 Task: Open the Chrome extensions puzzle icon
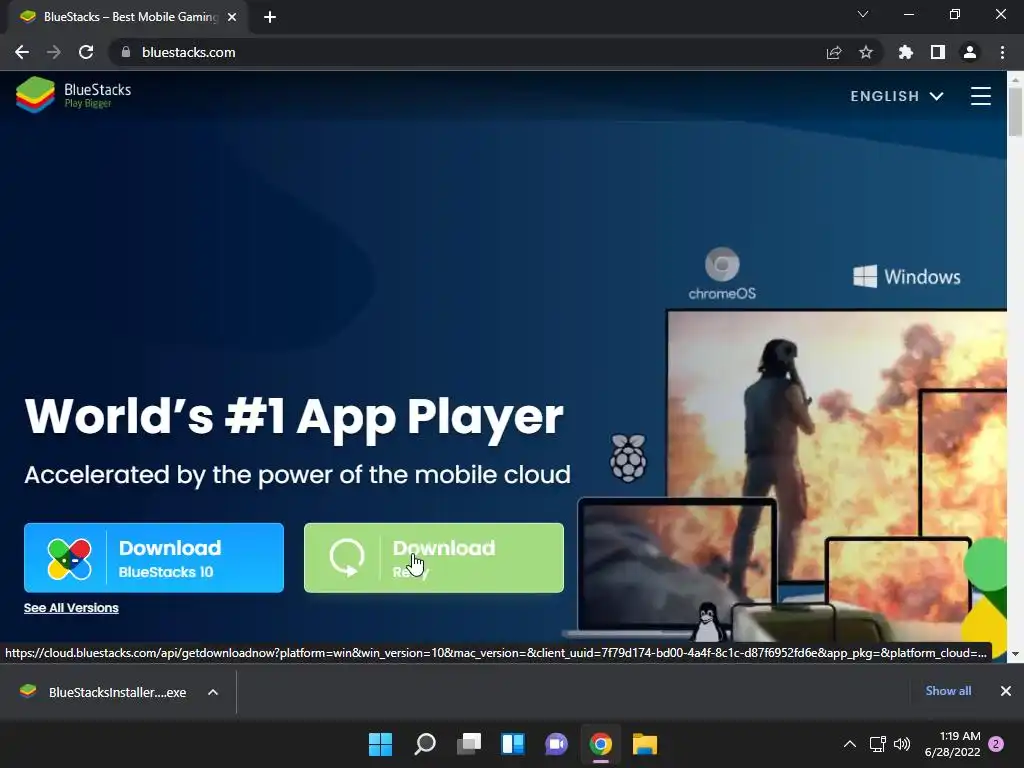click(x=905, y=52)
